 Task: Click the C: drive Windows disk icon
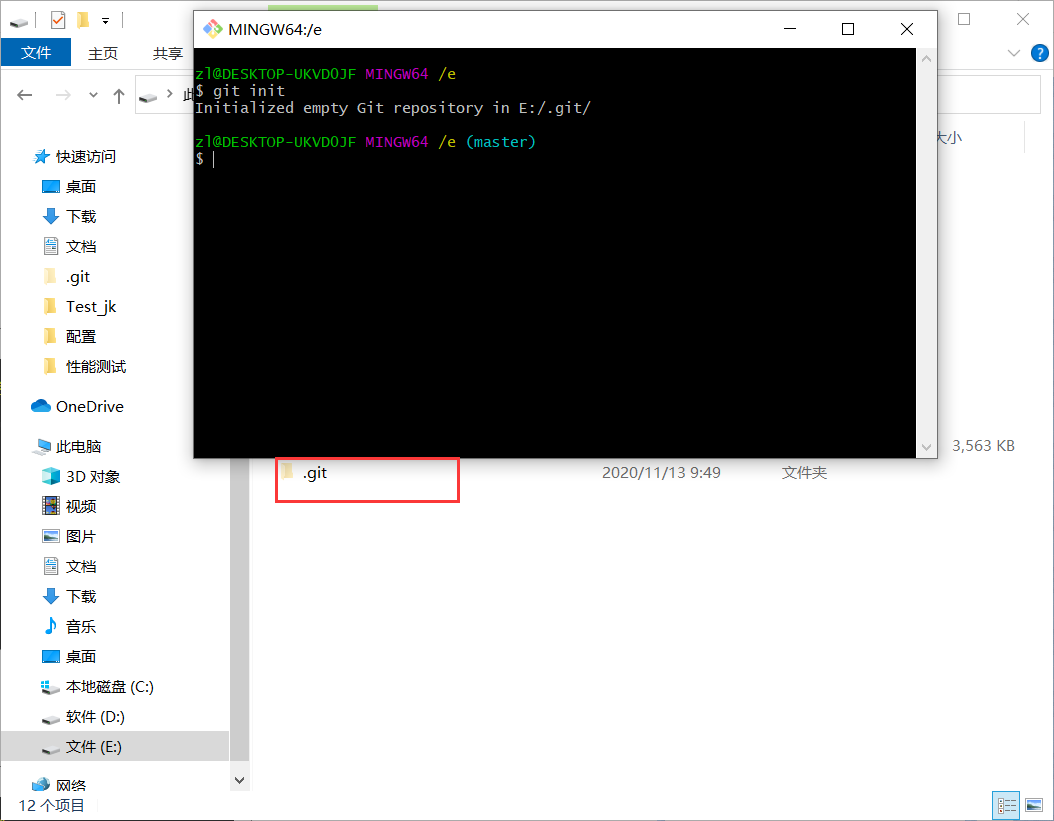click(50, 687)
